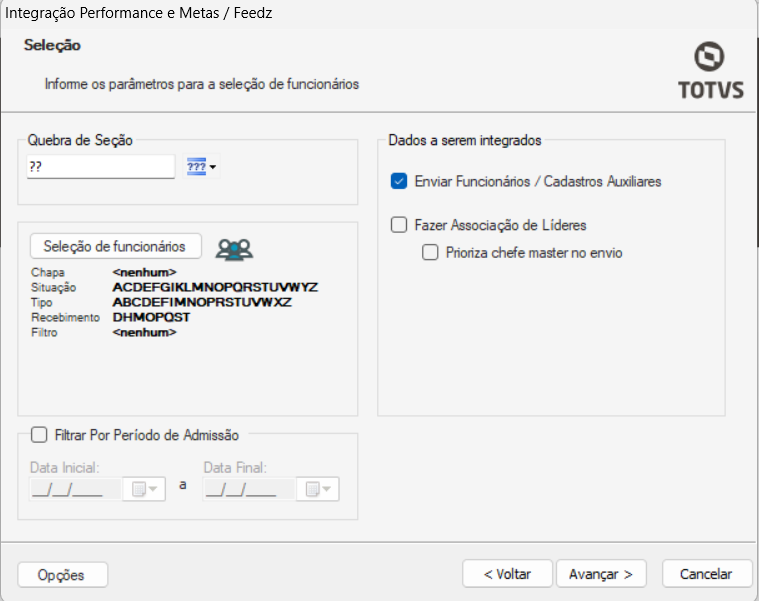
Task: Click the Filtro <nenhum> value
Action: coord(144,332)
